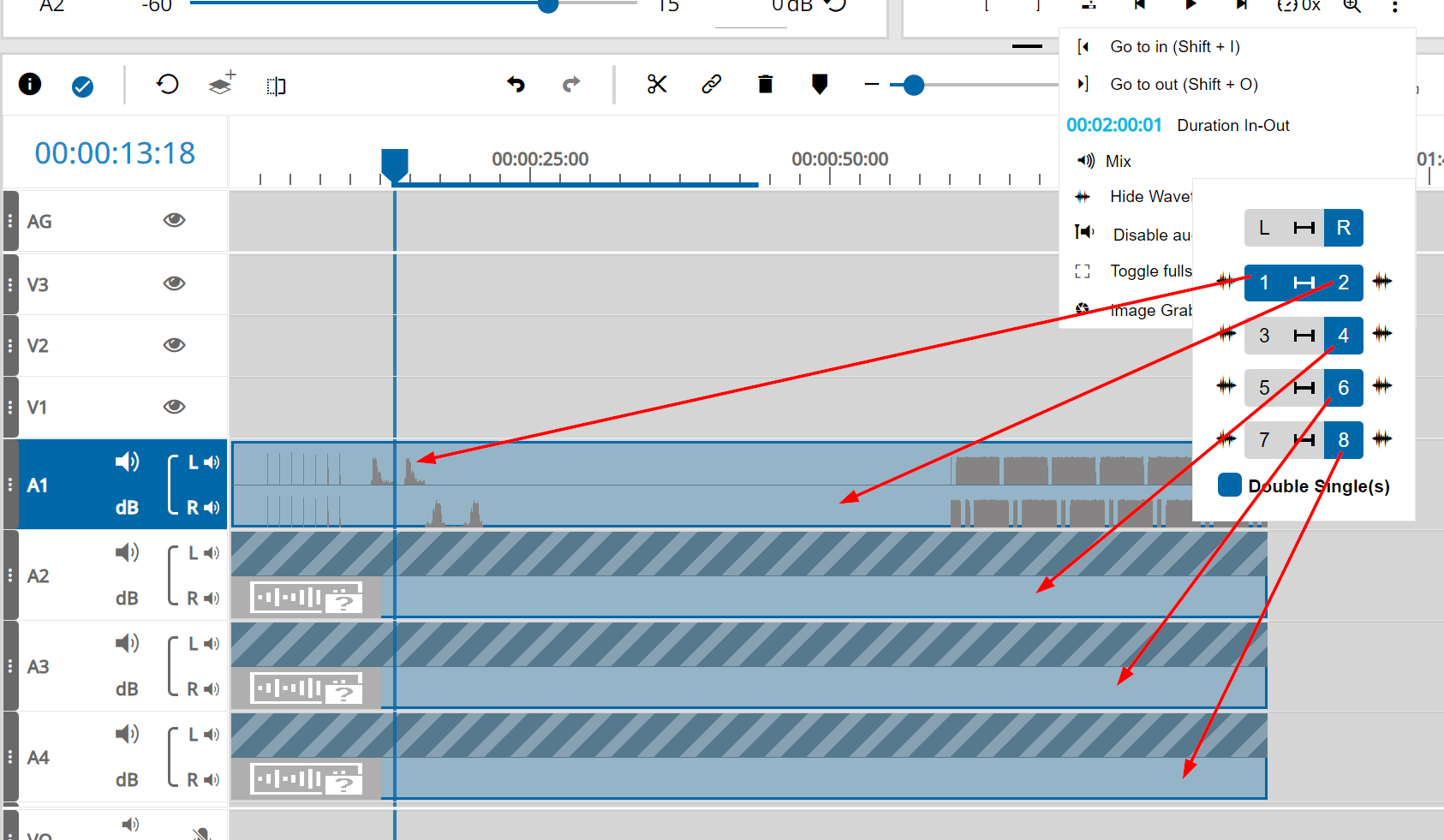Click the link clips icon
Screen dimensions: 1444x840
point(711,84)
